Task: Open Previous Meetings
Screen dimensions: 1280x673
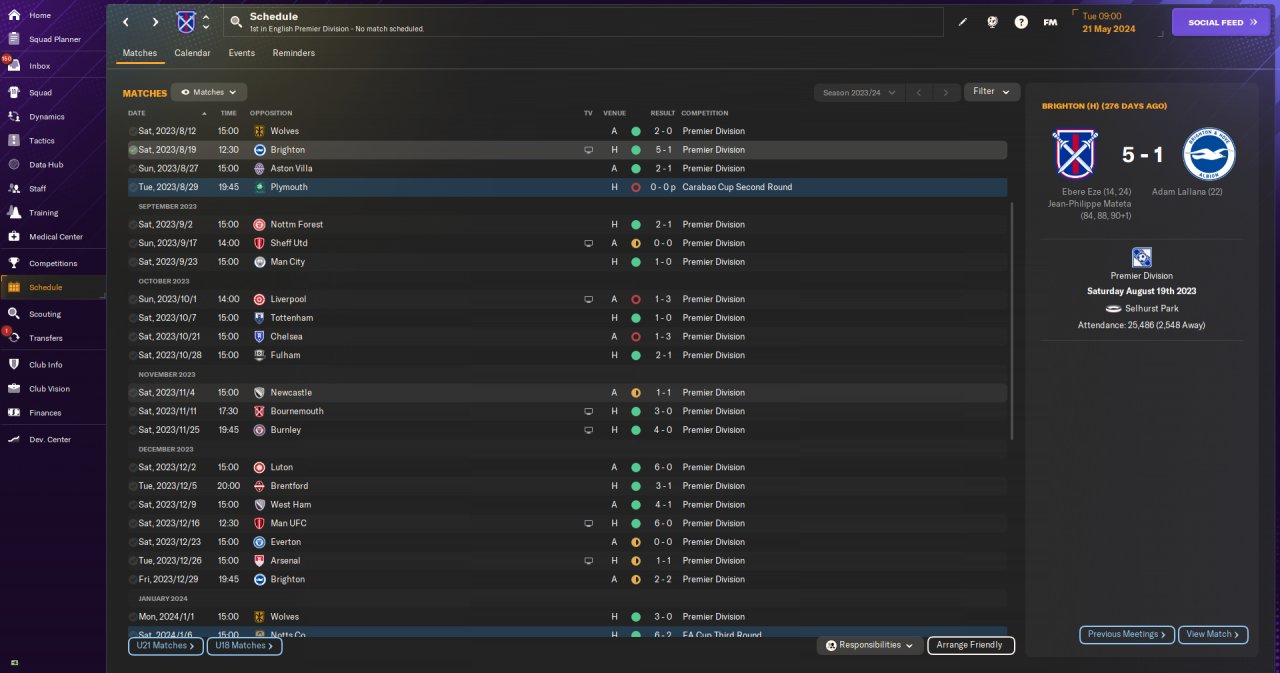Action: tap(1125, 634)
